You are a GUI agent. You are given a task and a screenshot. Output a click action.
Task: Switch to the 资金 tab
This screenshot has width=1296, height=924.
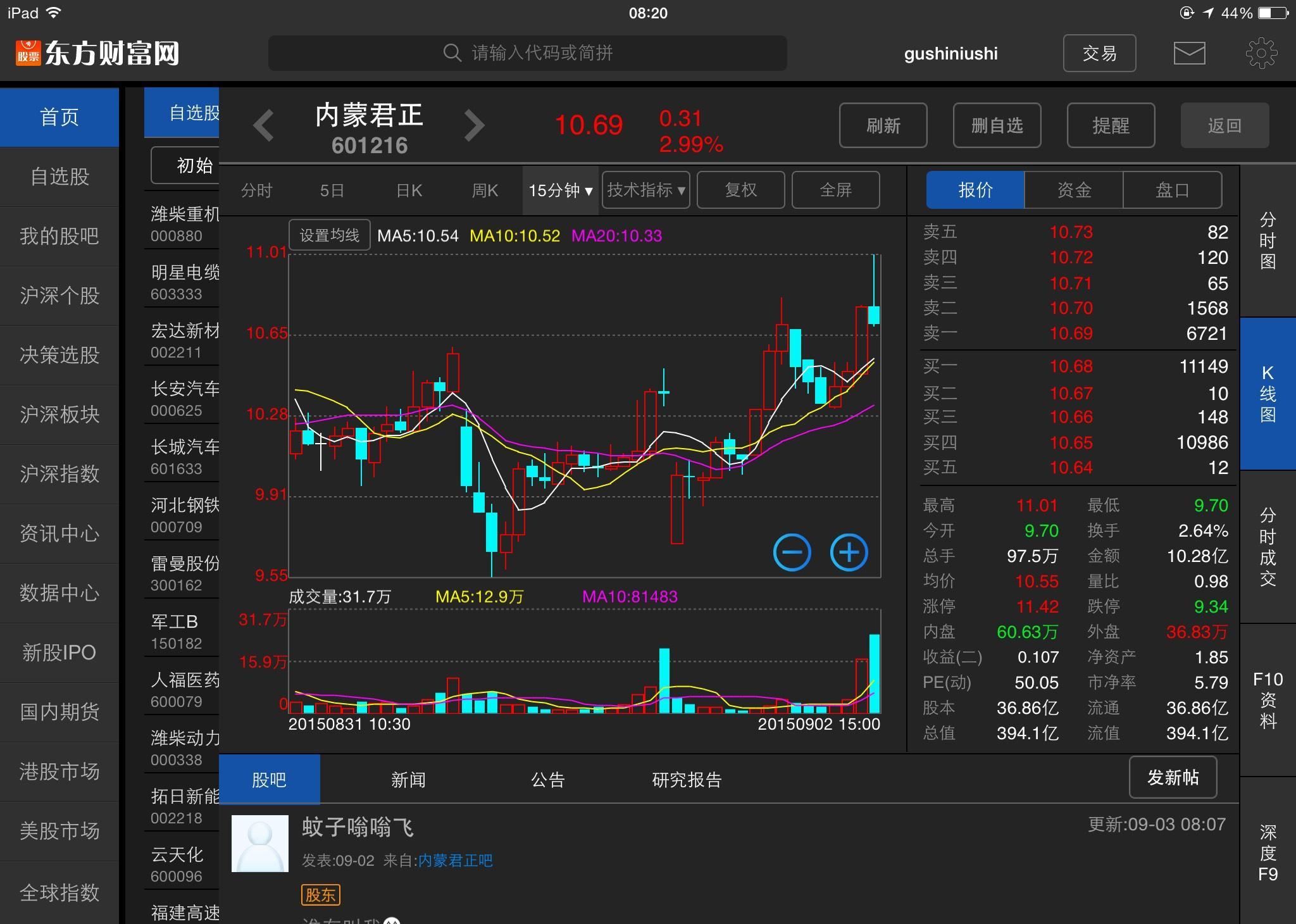[1073, 190]
